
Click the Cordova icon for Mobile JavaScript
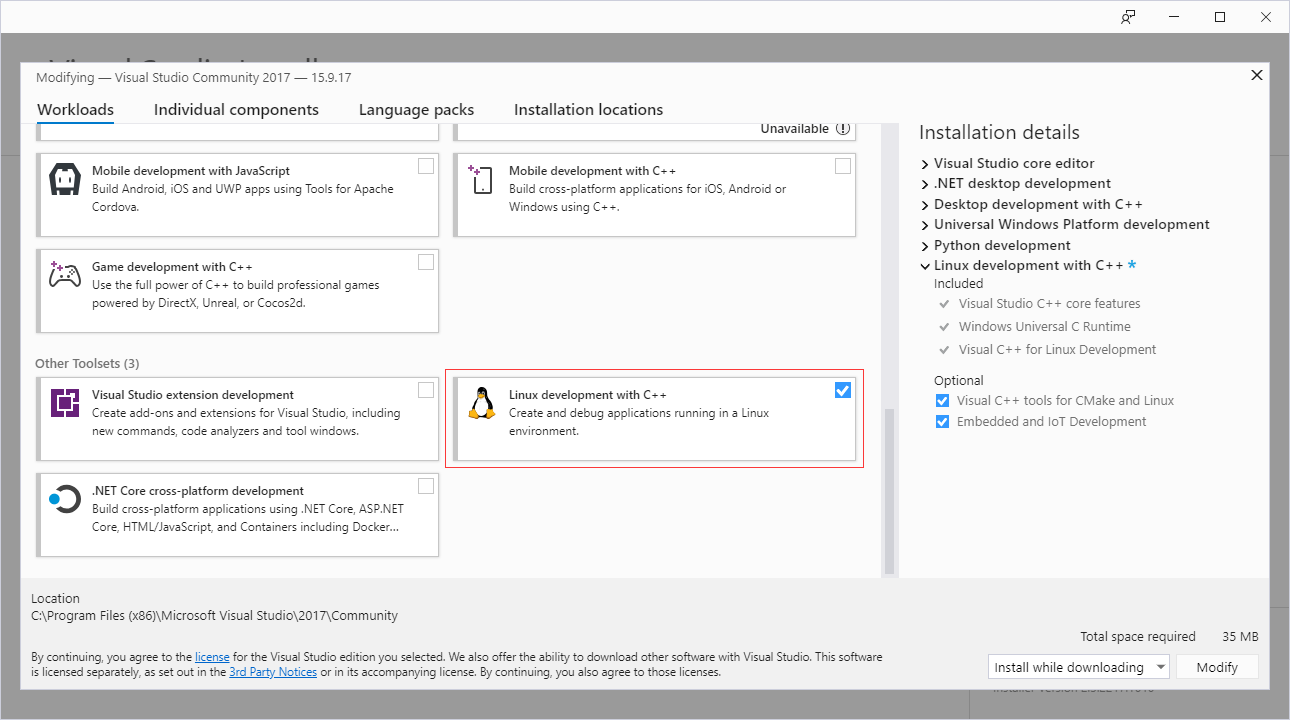65,180
